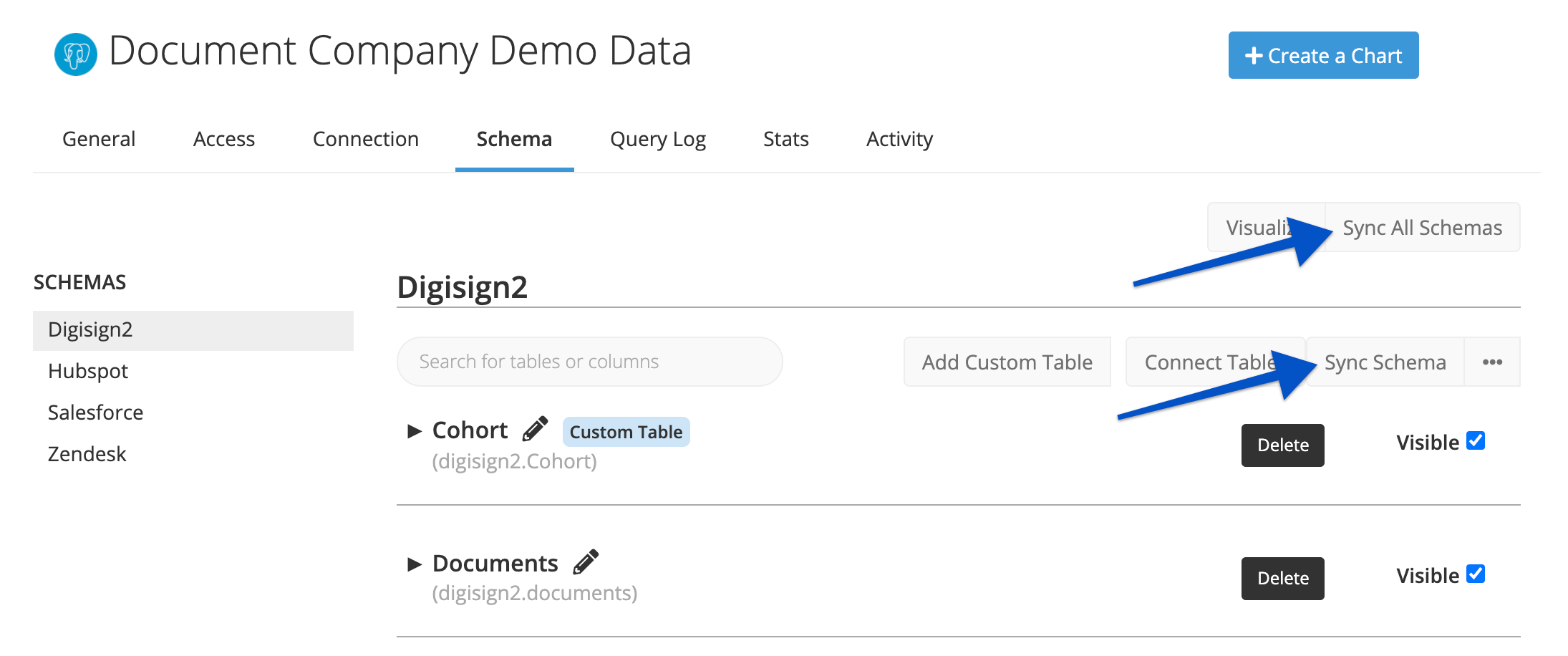The height and width of the screenshot is (656, 1568).
Task: Click the Documents table name
Action: pyautogui.click(x=495, y=564)
